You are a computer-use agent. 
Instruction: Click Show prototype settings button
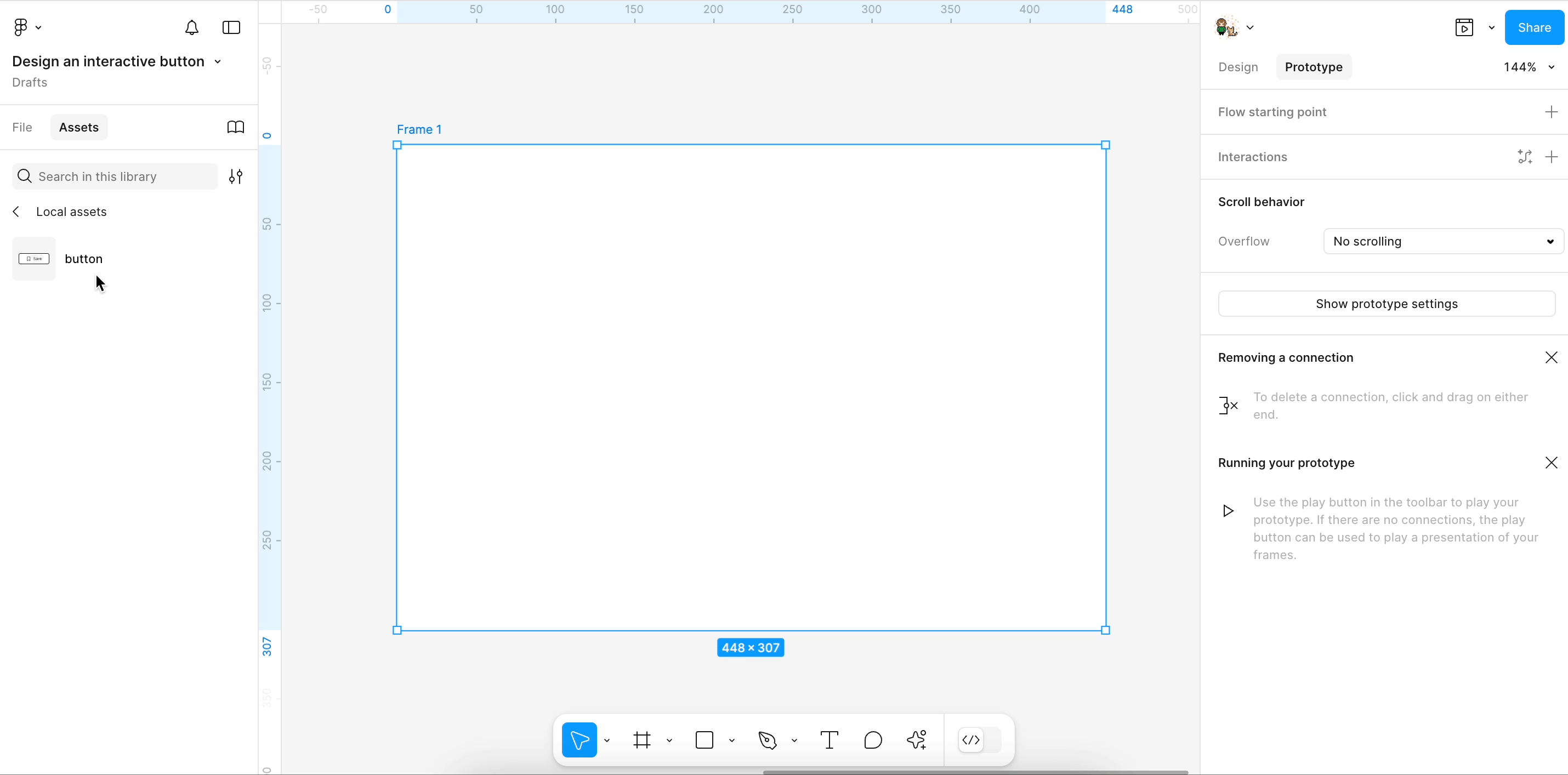(1386, 304)
